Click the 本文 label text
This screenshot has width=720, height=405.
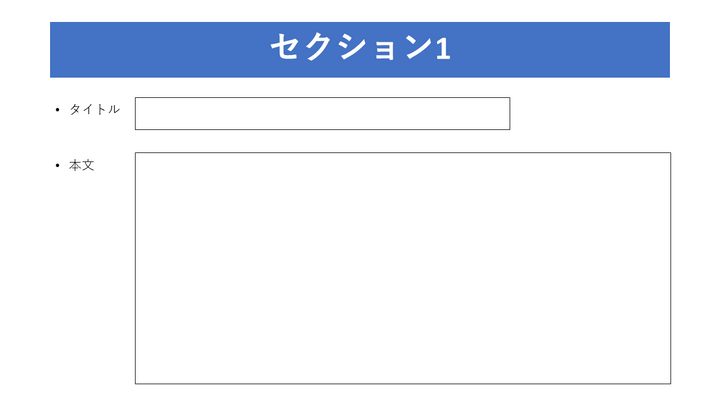coord(82,165)
